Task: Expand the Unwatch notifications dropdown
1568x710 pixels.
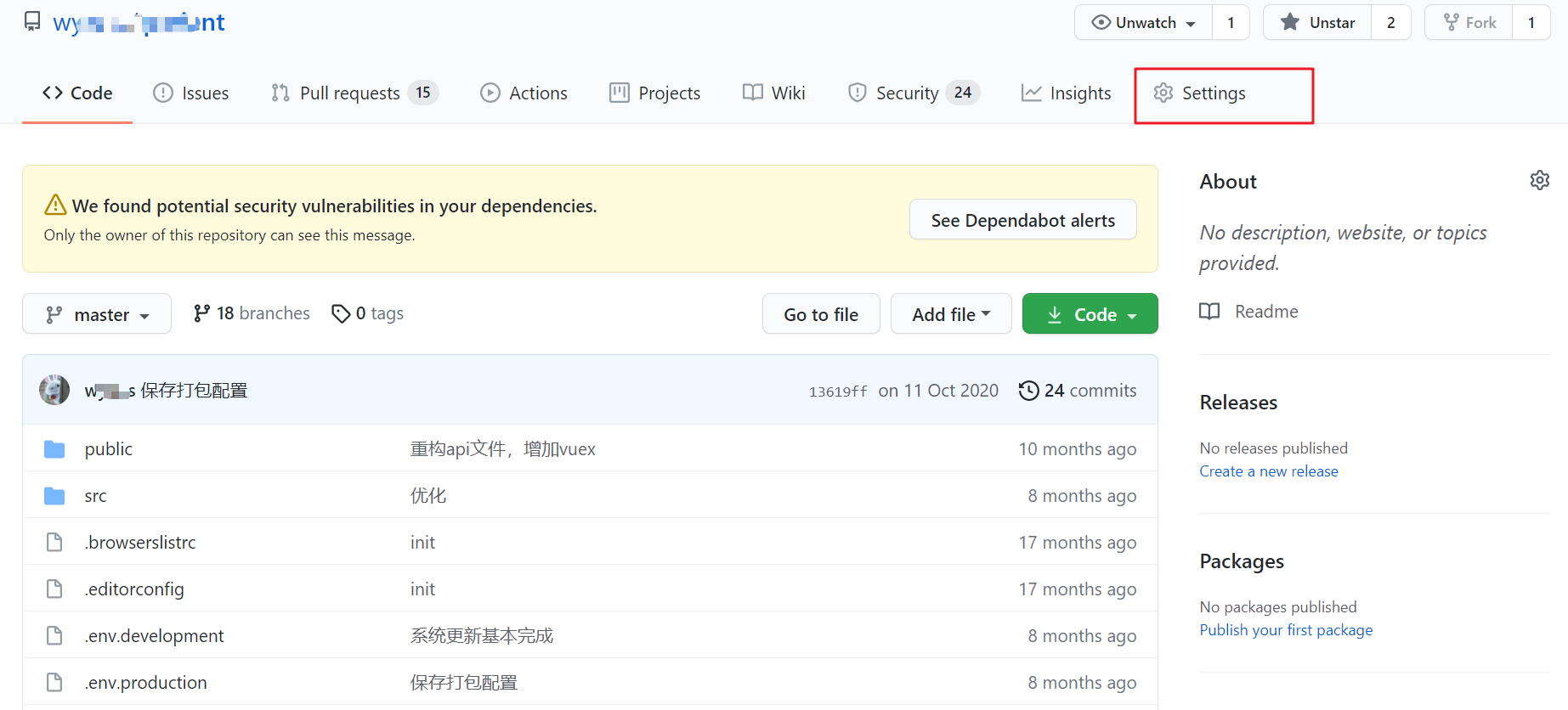Action: [1144, 22]
